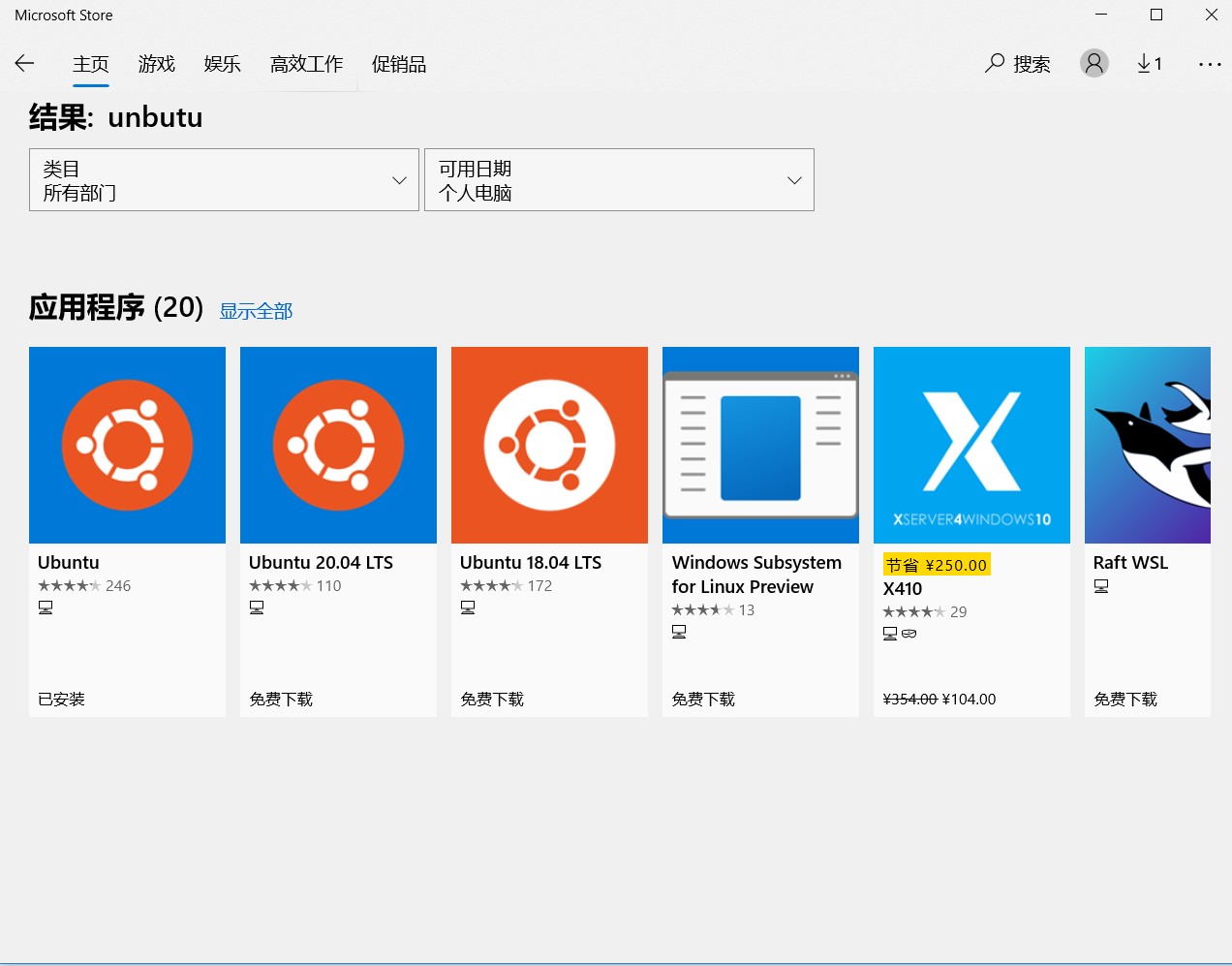The width and height of the screenshot is (1232, 966).
Task: Click star rating of WSL Preview
Action: coord(702,609)
